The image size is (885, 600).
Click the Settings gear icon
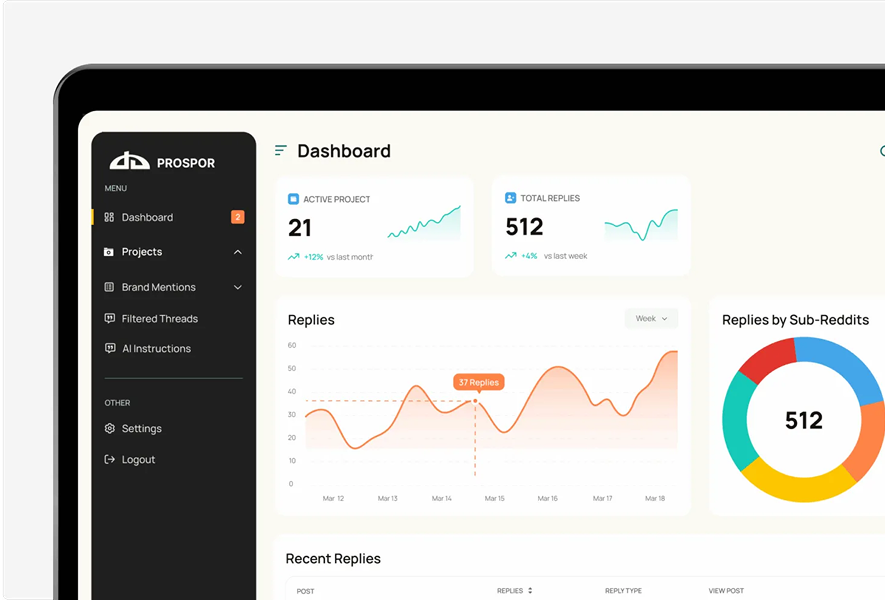pos(109,428)
